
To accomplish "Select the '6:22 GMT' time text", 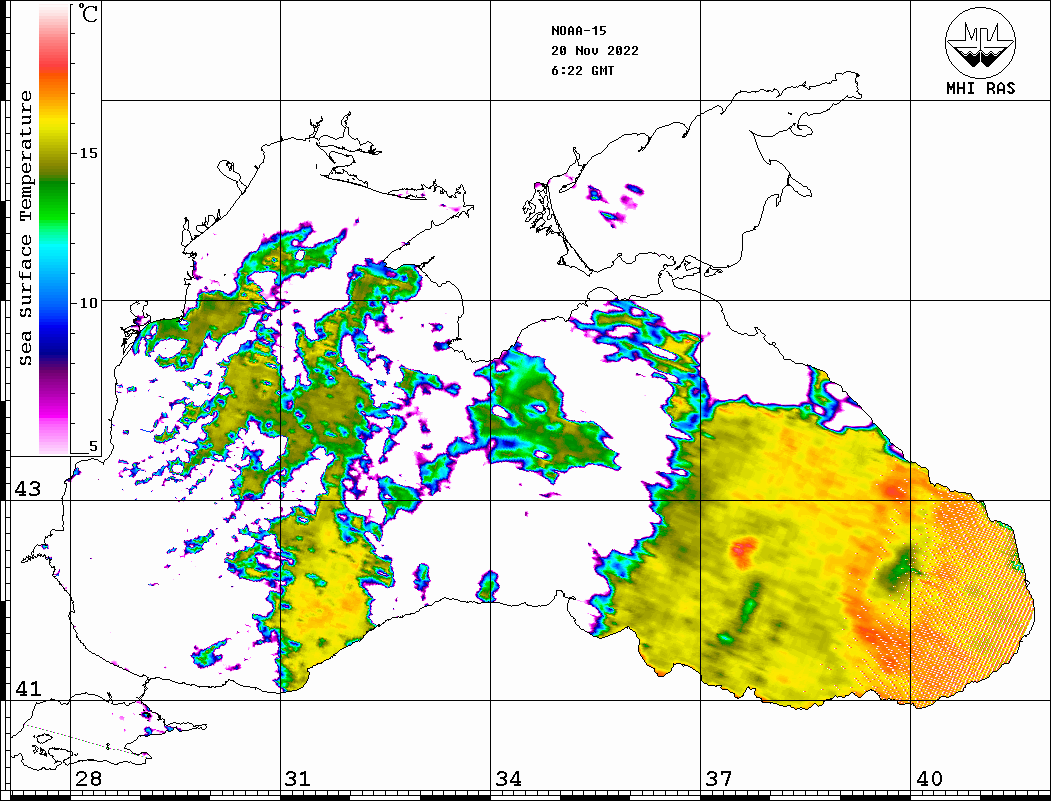I will coord(582,71).
